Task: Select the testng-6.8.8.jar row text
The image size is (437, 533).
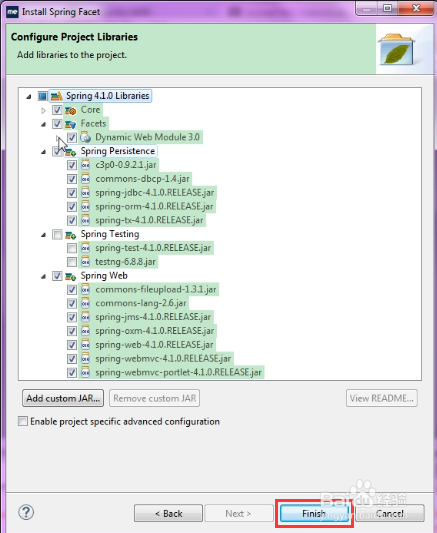Action: click(x=125, y=262)
